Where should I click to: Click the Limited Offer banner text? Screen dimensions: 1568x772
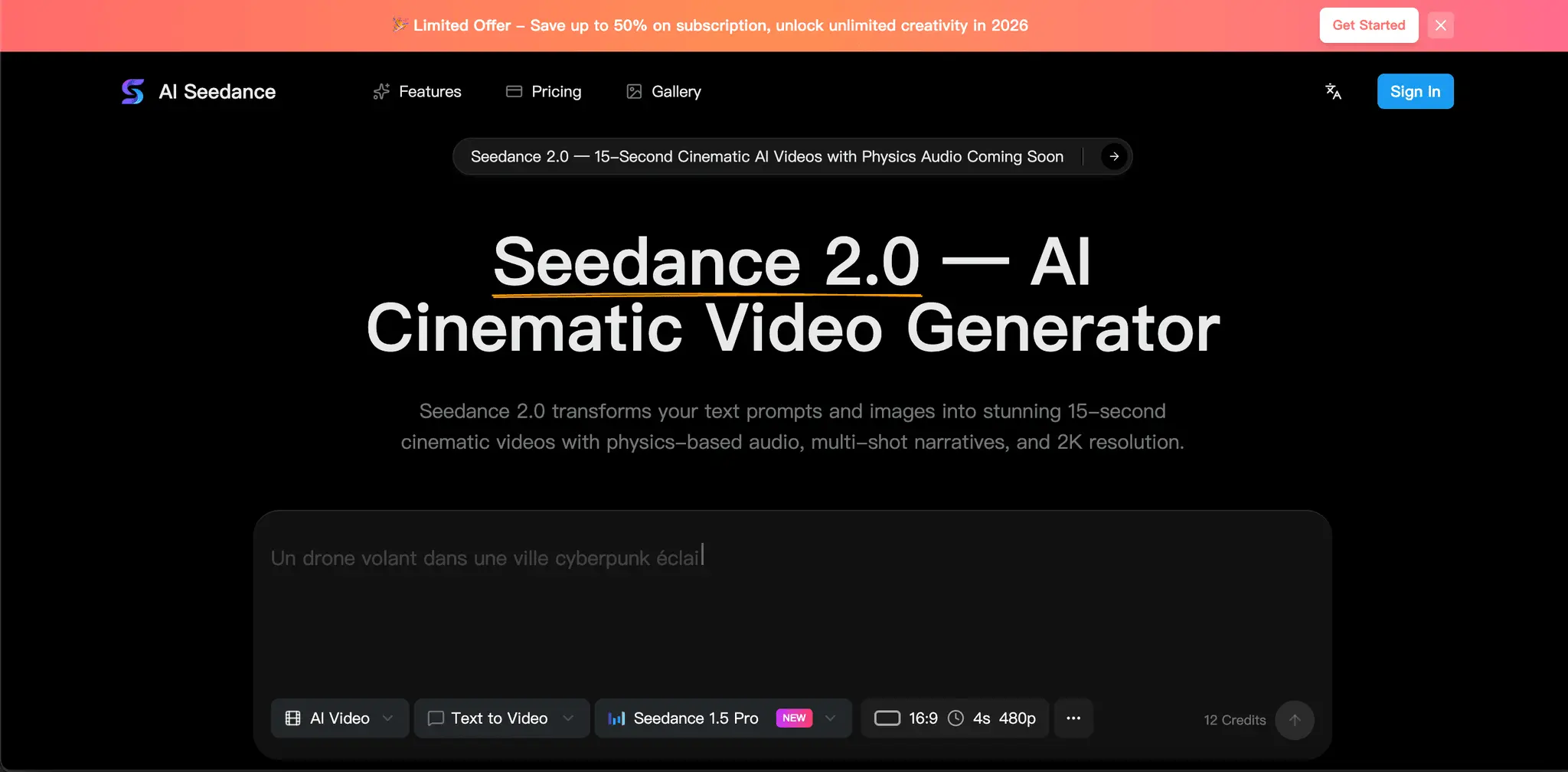710,25
